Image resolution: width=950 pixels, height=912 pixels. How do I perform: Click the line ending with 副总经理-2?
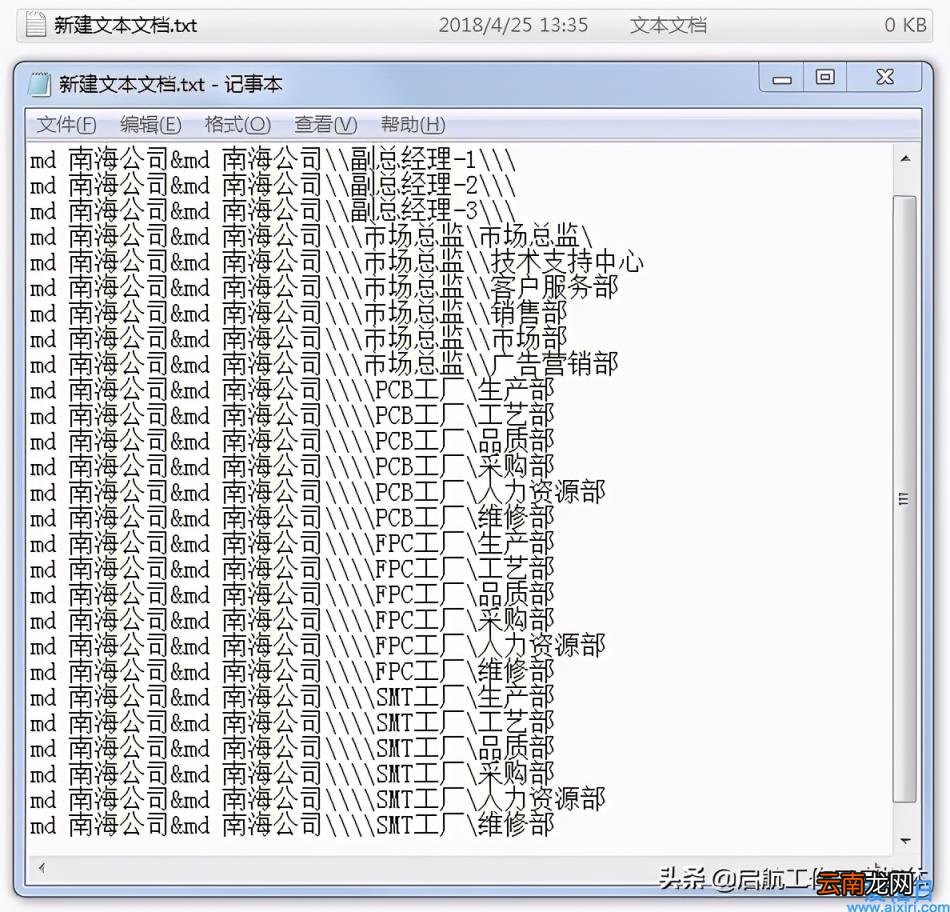coord(273,185)
